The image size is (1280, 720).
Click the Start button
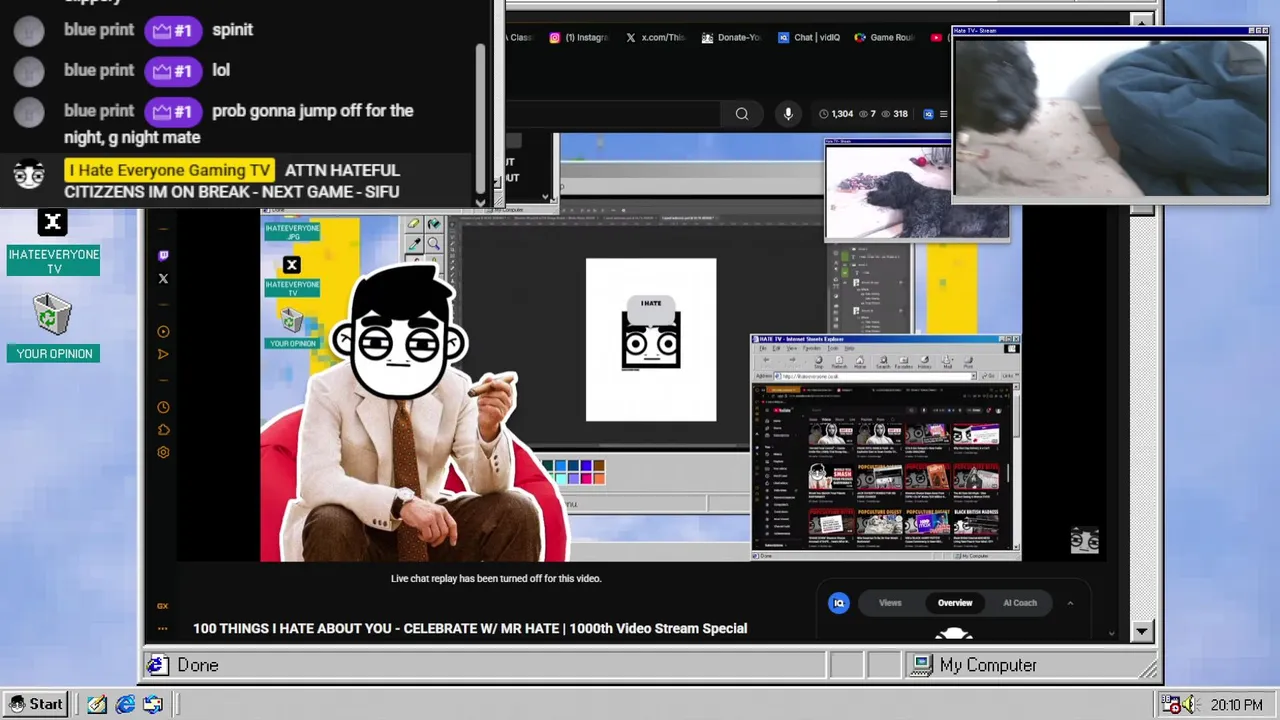[x=35, y=704]
